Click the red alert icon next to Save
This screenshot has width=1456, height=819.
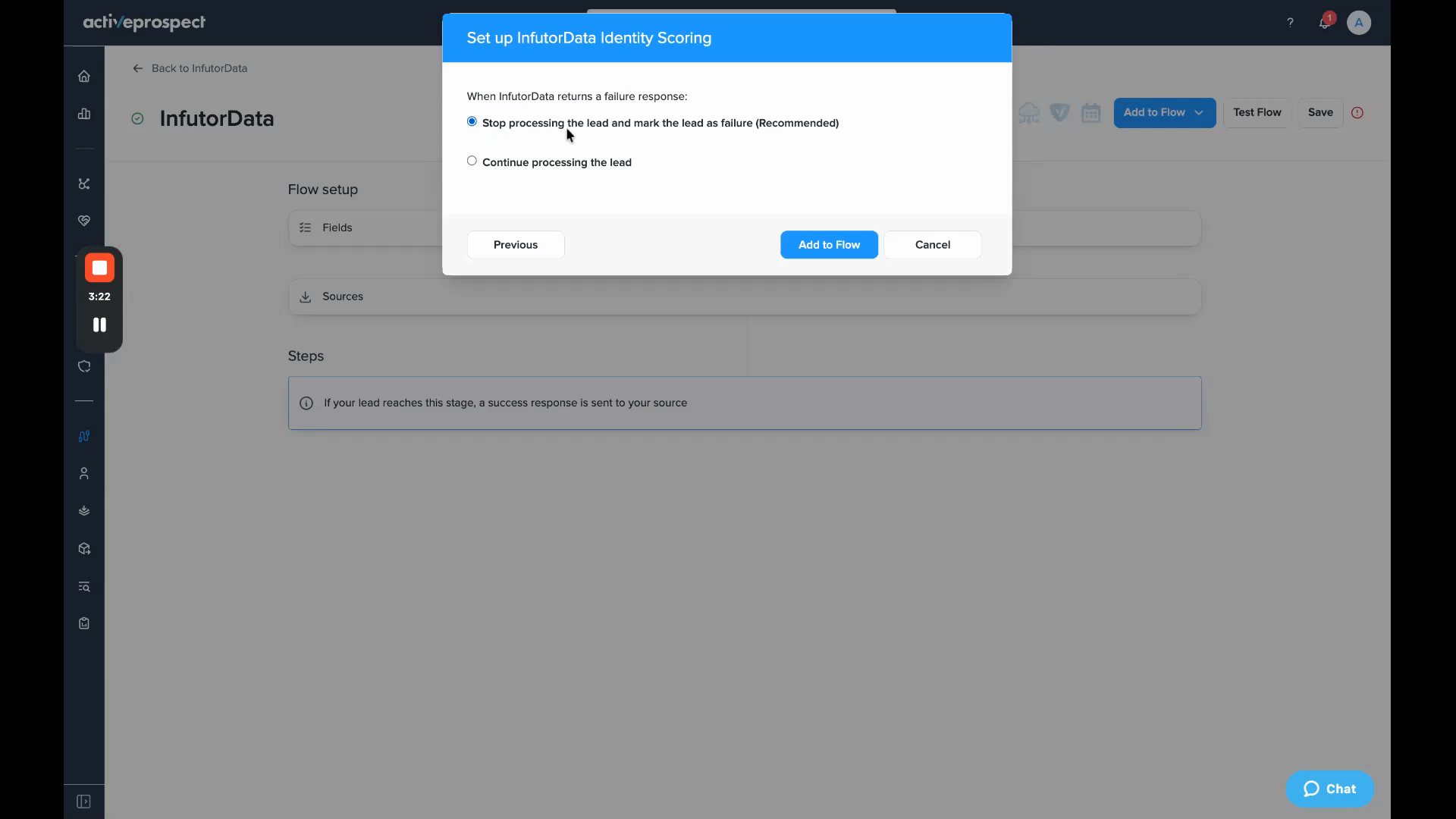click(x=1357, y=112)
